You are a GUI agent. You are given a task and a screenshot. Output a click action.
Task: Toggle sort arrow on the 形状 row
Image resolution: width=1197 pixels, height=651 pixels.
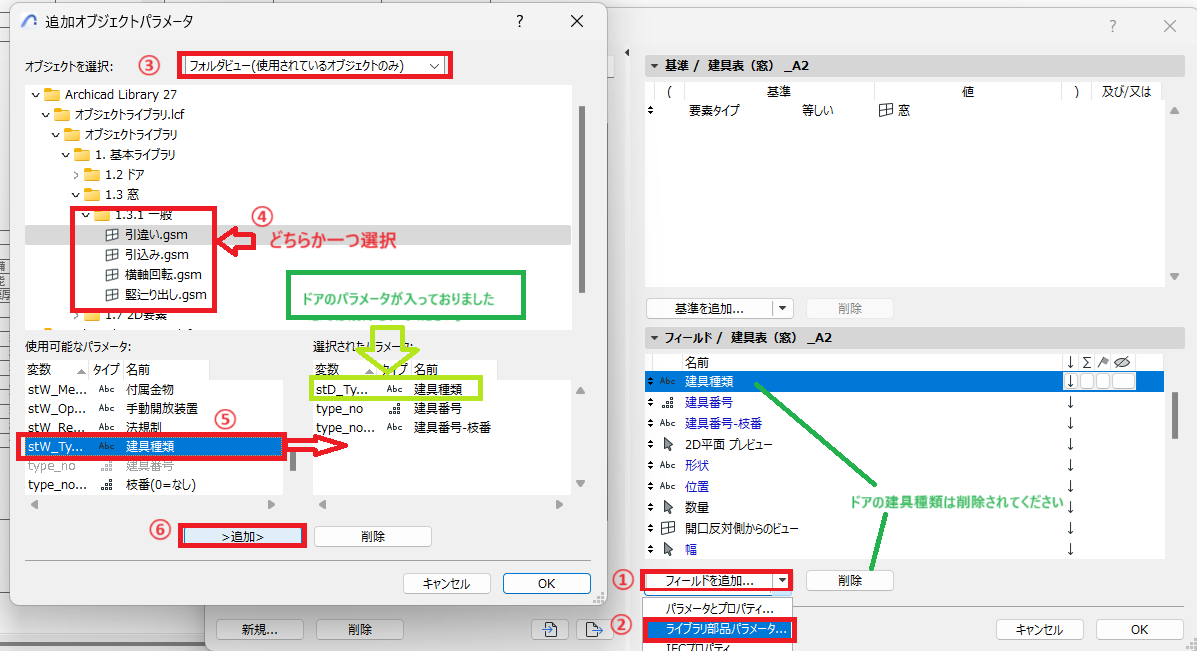coord(1071,465)
